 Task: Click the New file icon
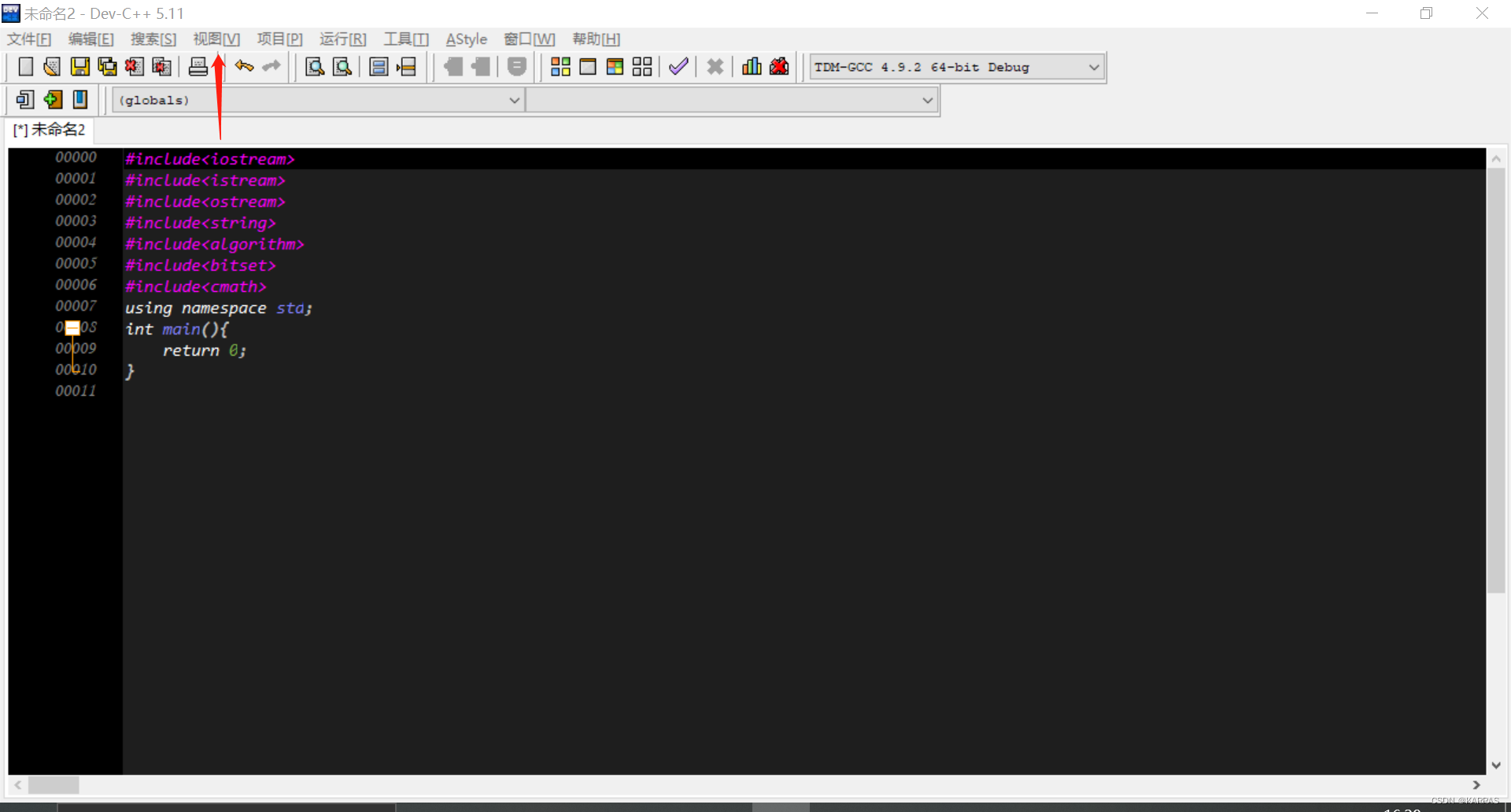(25, 67)
